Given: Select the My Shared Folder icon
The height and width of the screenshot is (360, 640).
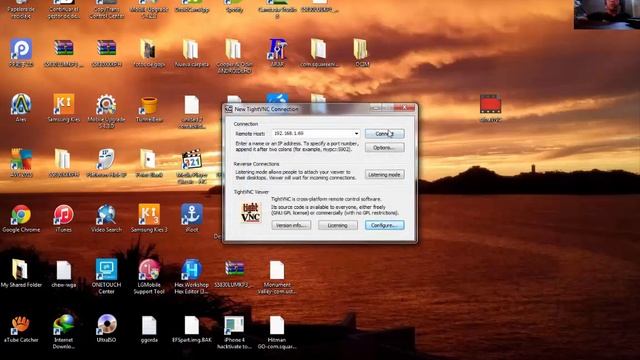Looking at the screenshot, I should pos(21,273).
